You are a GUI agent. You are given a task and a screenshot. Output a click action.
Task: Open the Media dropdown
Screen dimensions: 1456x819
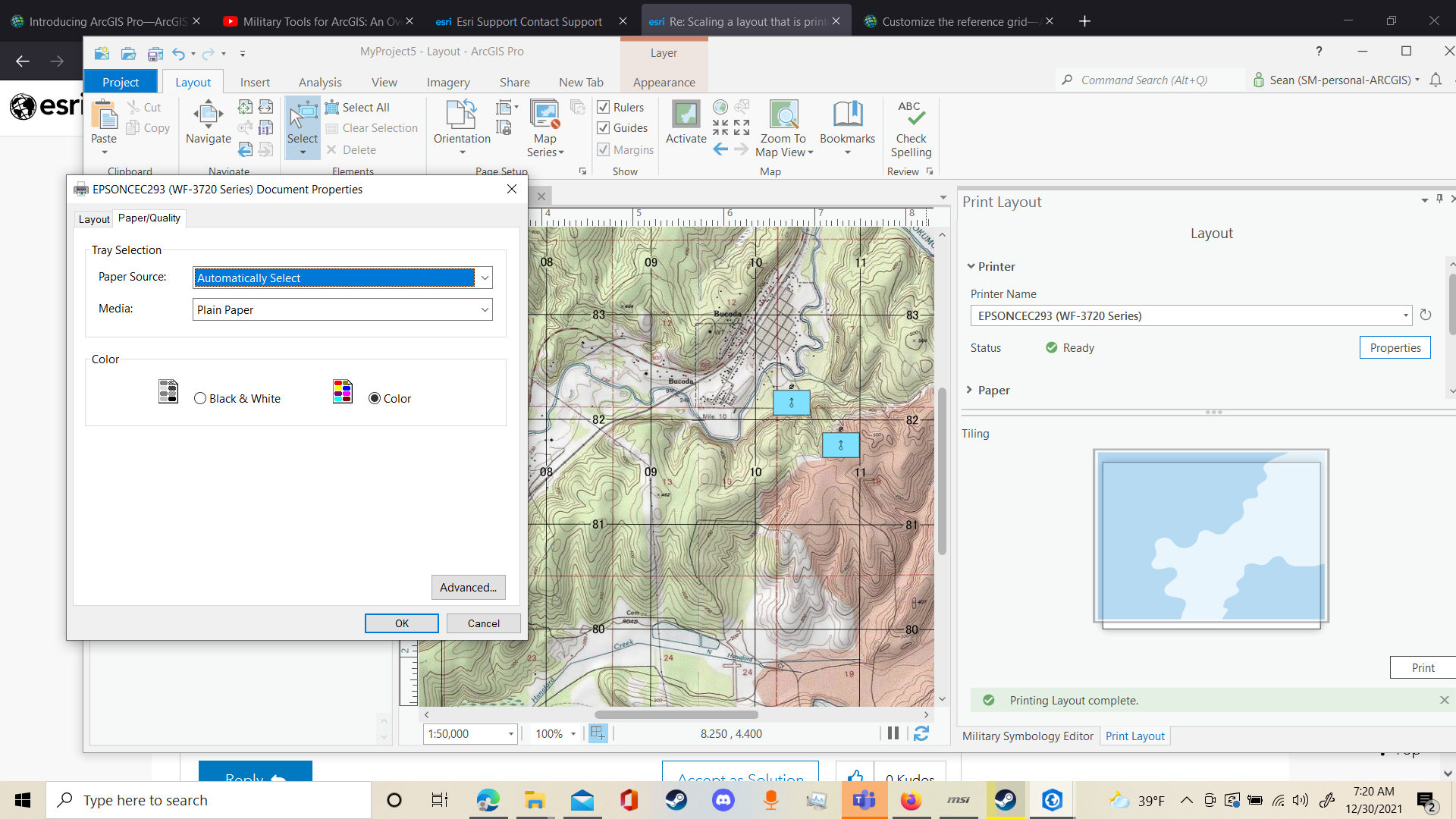484,309
